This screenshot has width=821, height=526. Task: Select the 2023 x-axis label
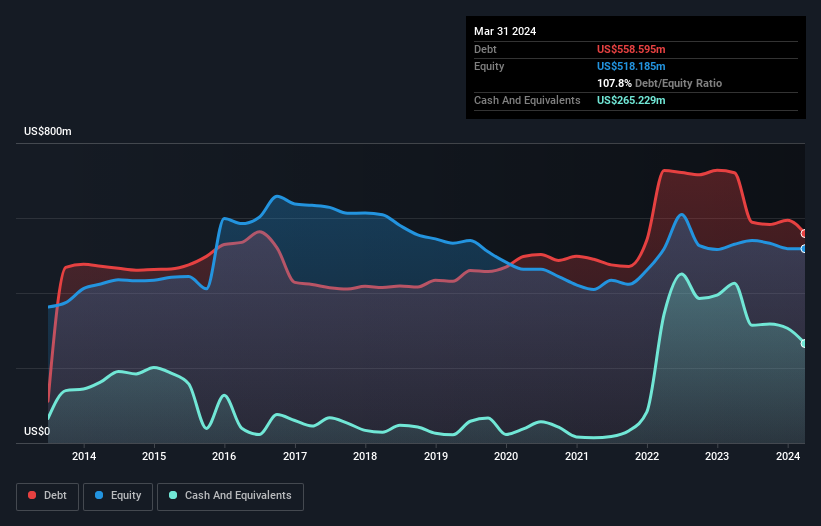coord(717,456)
